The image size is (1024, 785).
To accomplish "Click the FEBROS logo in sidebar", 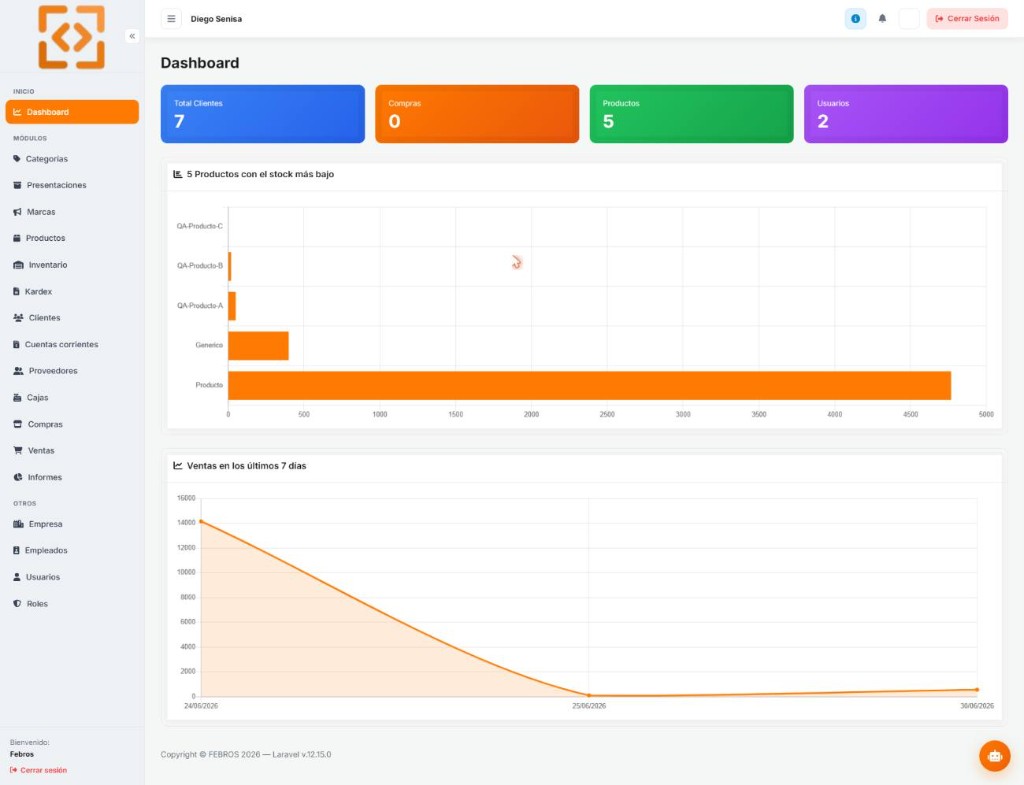I will (x=71, y=37).
